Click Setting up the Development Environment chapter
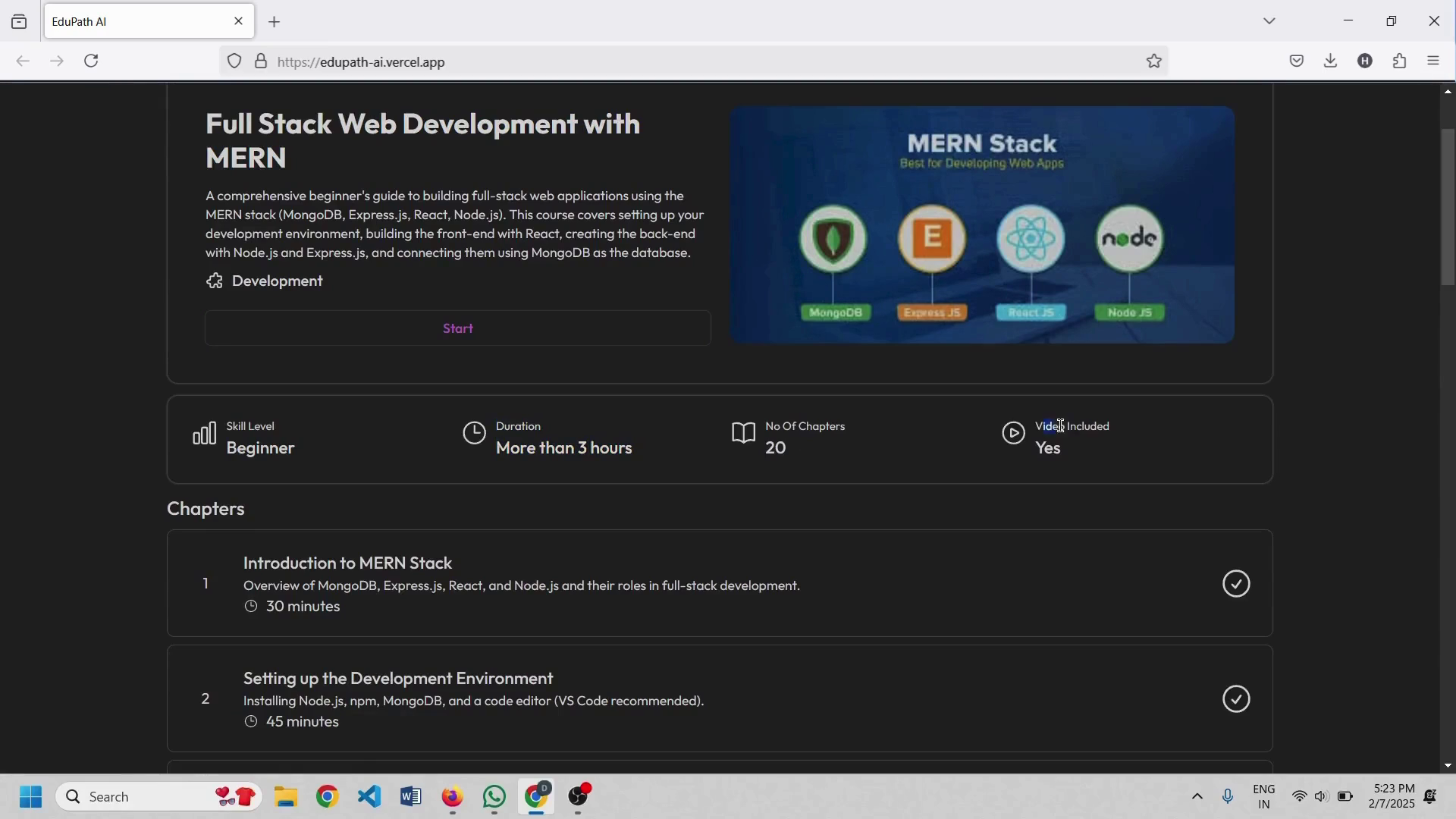The image size is (1456, 819). pyautogui.click(x=398, y=679)
